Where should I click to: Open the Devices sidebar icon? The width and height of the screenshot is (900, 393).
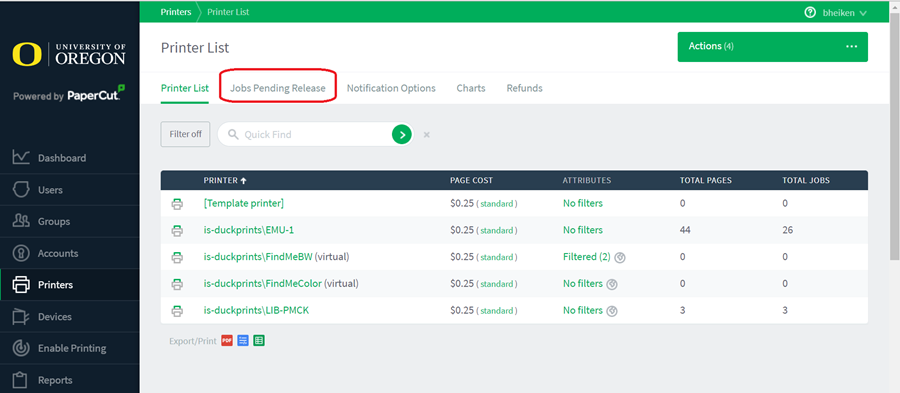[x=21, y=317]
